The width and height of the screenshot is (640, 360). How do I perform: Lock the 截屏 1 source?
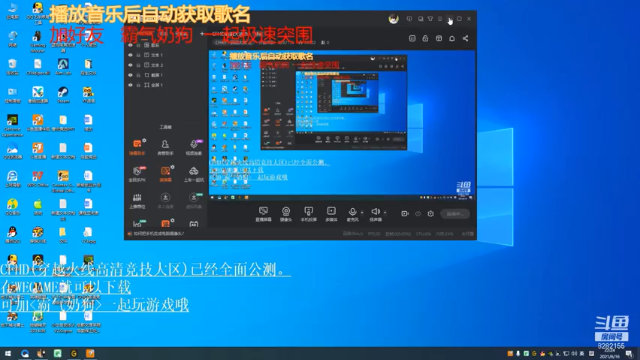tap(138, 75)
